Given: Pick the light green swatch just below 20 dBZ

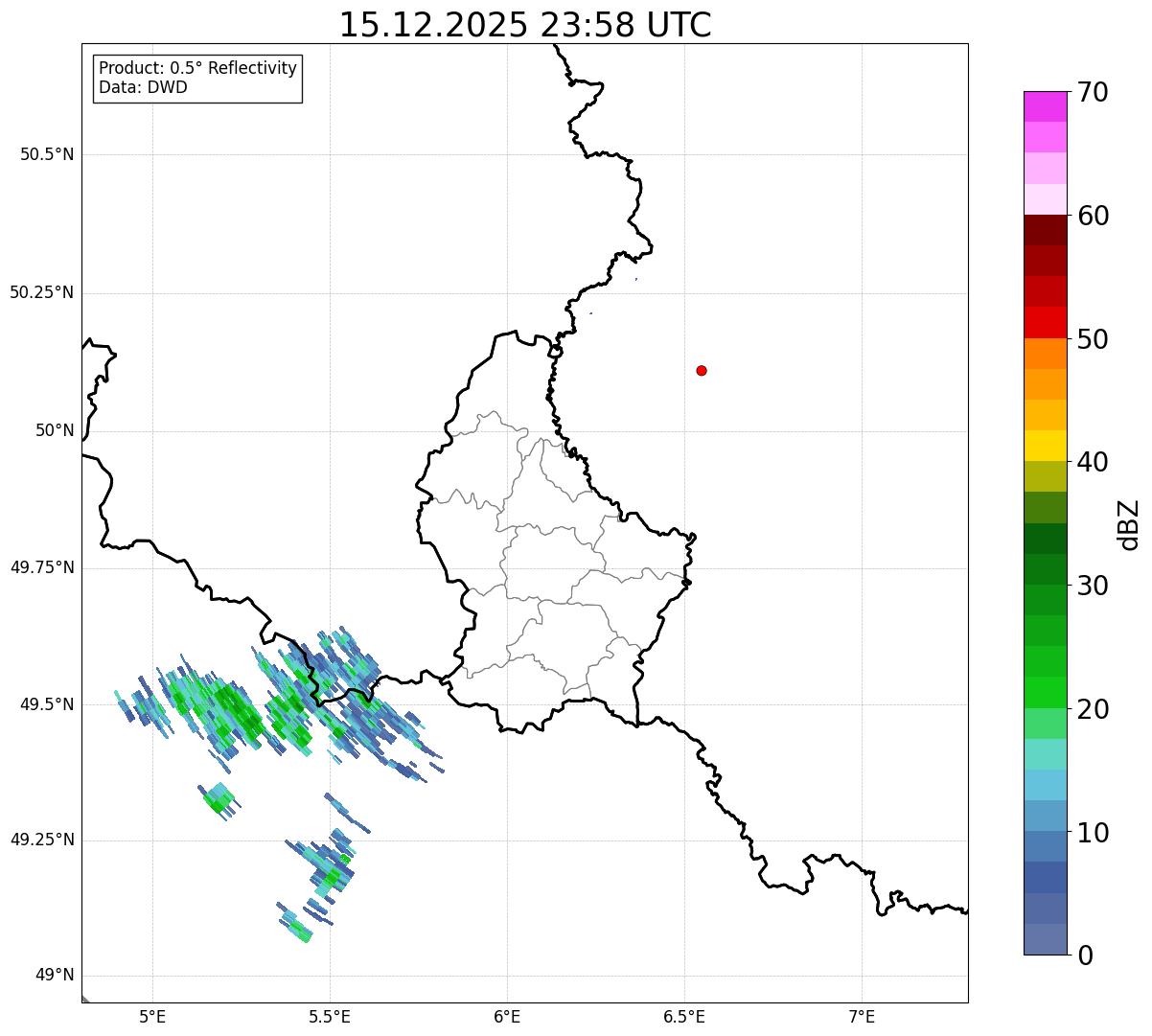Looking at the screenshot, I should click(x=1046, y=724).
